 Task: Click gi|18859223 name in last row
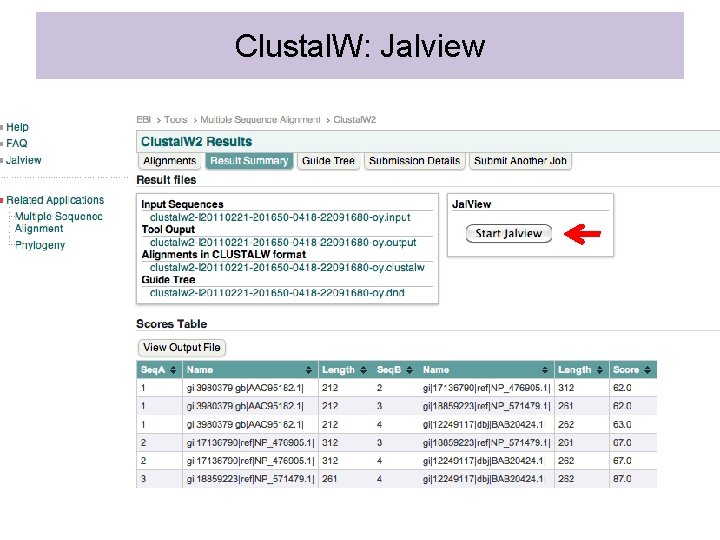250,478
